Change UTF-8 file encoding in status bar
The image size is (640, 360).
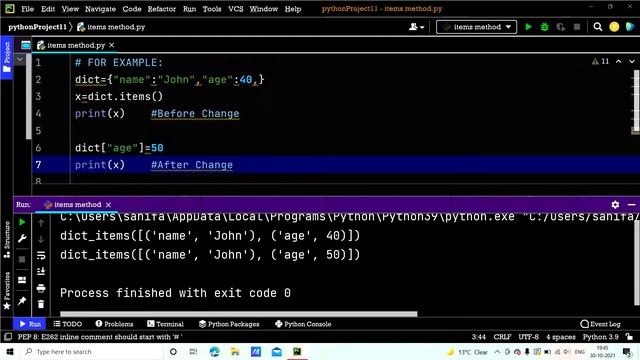pos(528,337)
